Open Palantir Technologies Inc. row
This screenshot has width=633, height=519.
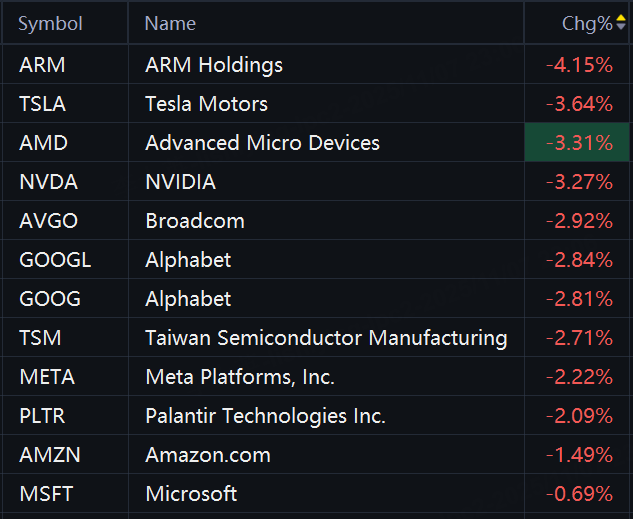[265, 416]
